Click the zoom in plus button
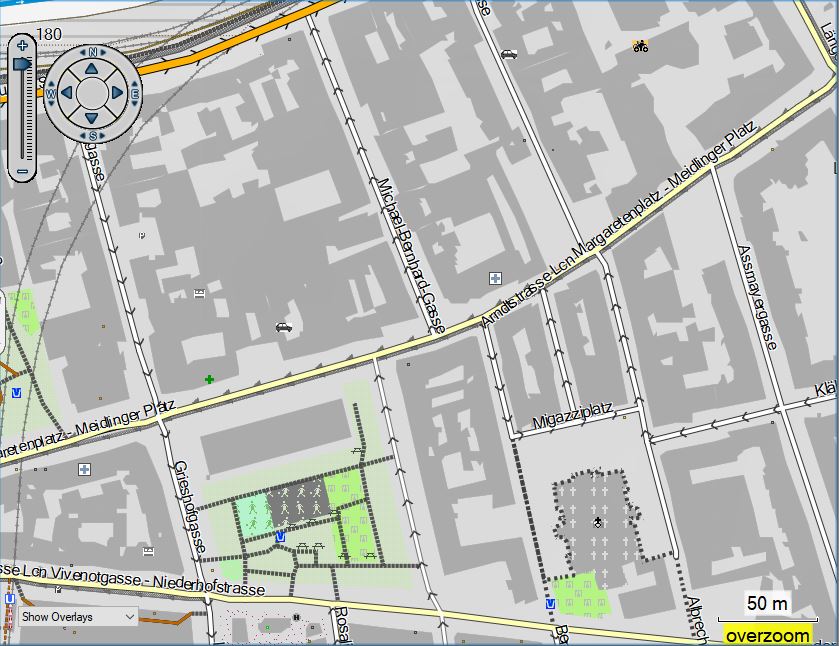The width and height of the screenshot is (839, 646). pyautogui.click(x=22, y=46)
